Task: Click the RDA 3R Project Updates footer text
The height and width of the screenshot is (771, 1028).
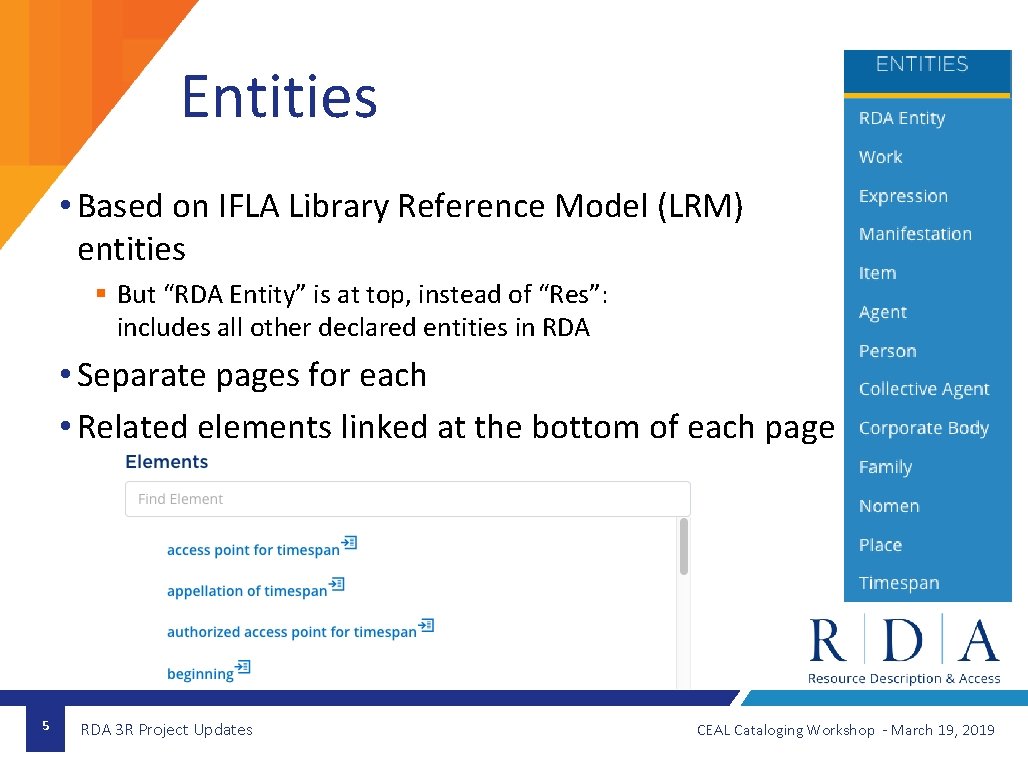Action: click(x=167, y=730)
